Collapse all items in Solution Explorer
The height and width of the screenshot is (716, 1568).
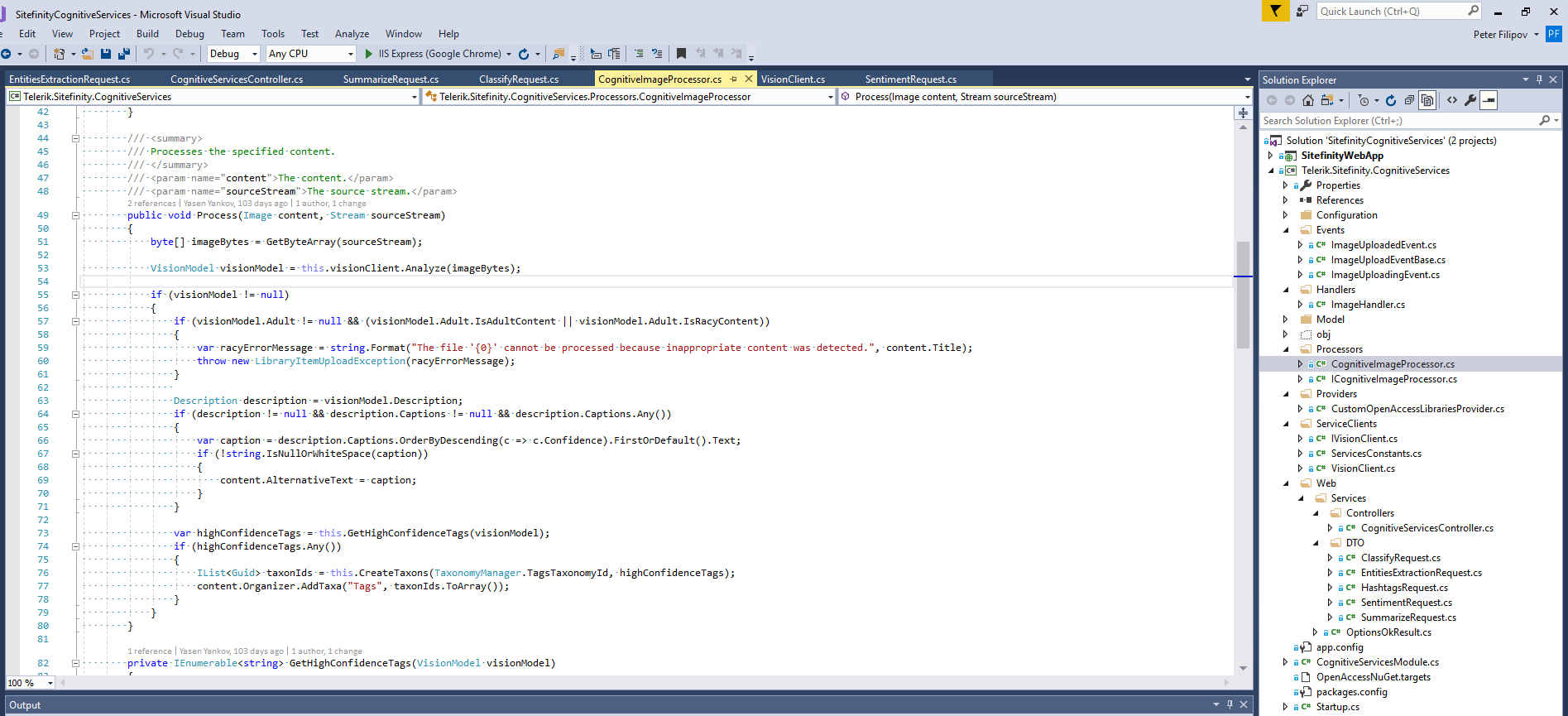click(x=1409, y=100)
